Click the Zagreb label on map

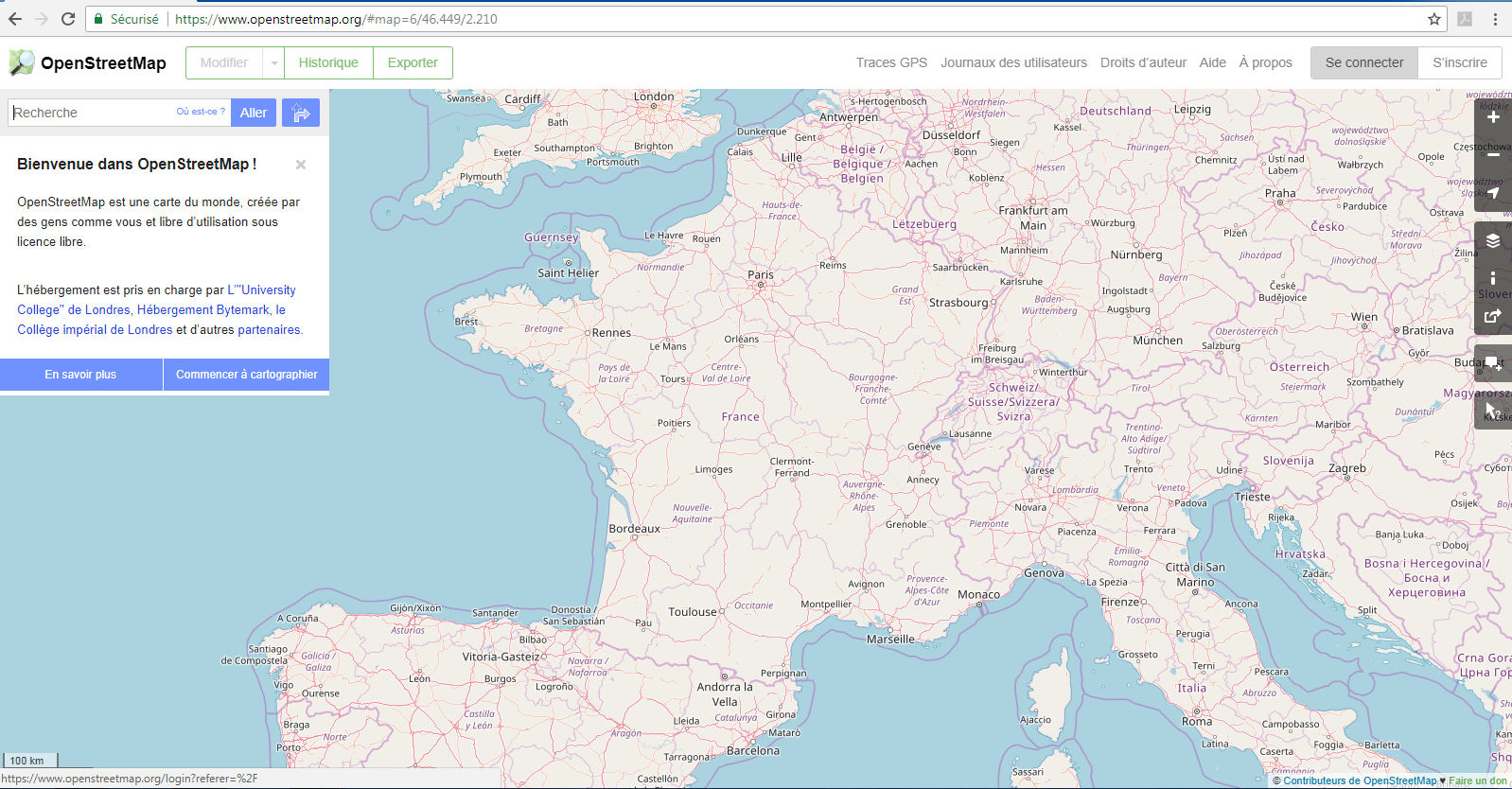[x=1347, y=468]
